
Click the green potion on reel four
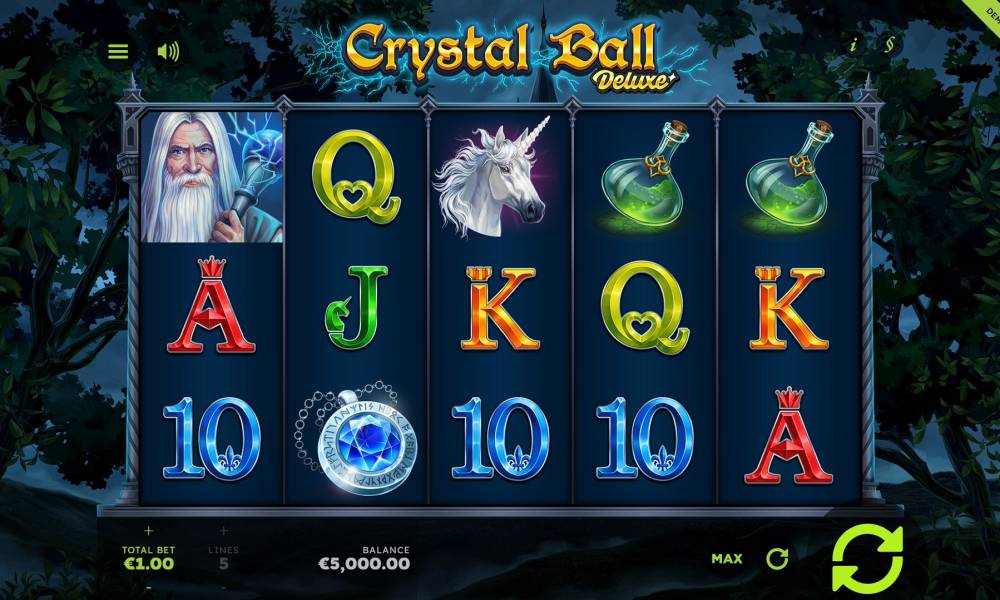pyautogui.click(x=643, y=174)
